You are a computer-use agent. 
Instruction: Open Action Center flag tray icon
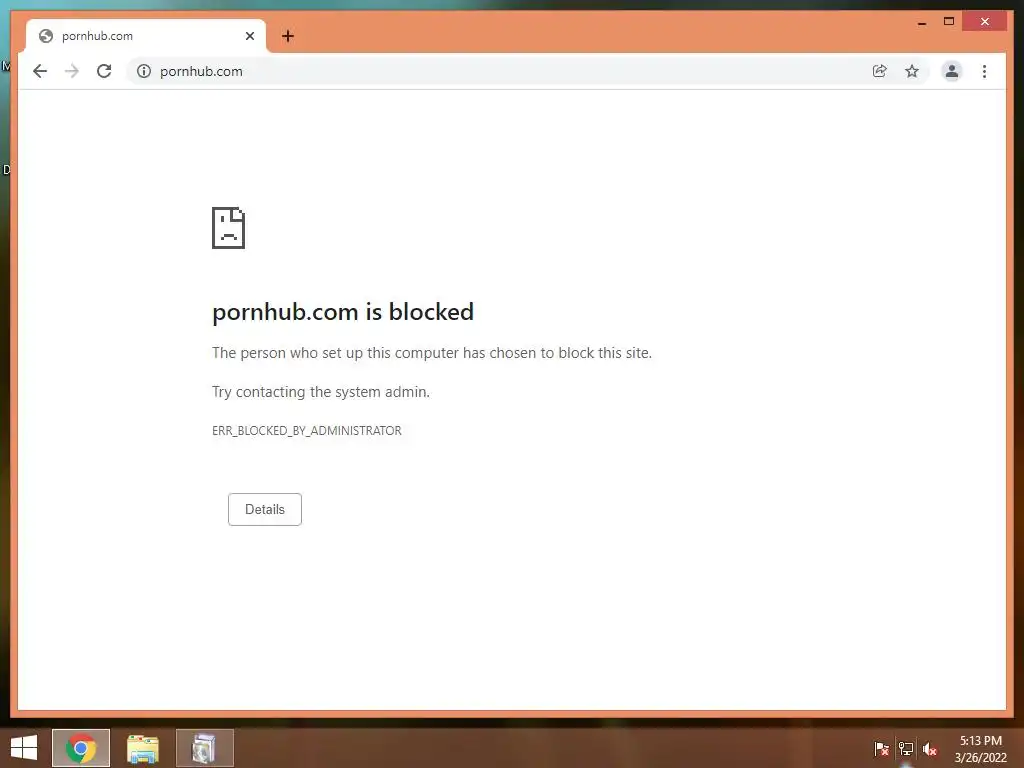(881, 749)
